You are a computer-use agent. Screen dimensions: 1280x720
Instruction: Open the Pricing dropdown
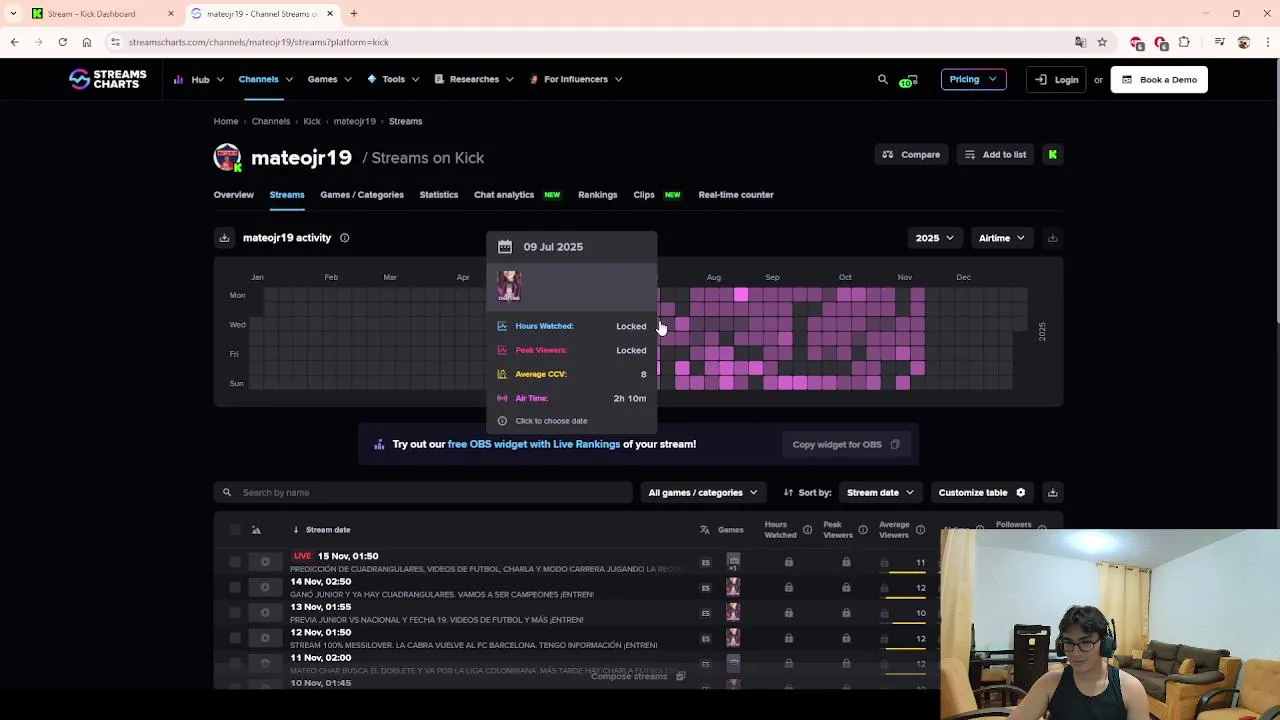pyautogui.click(x=973, y=79)
